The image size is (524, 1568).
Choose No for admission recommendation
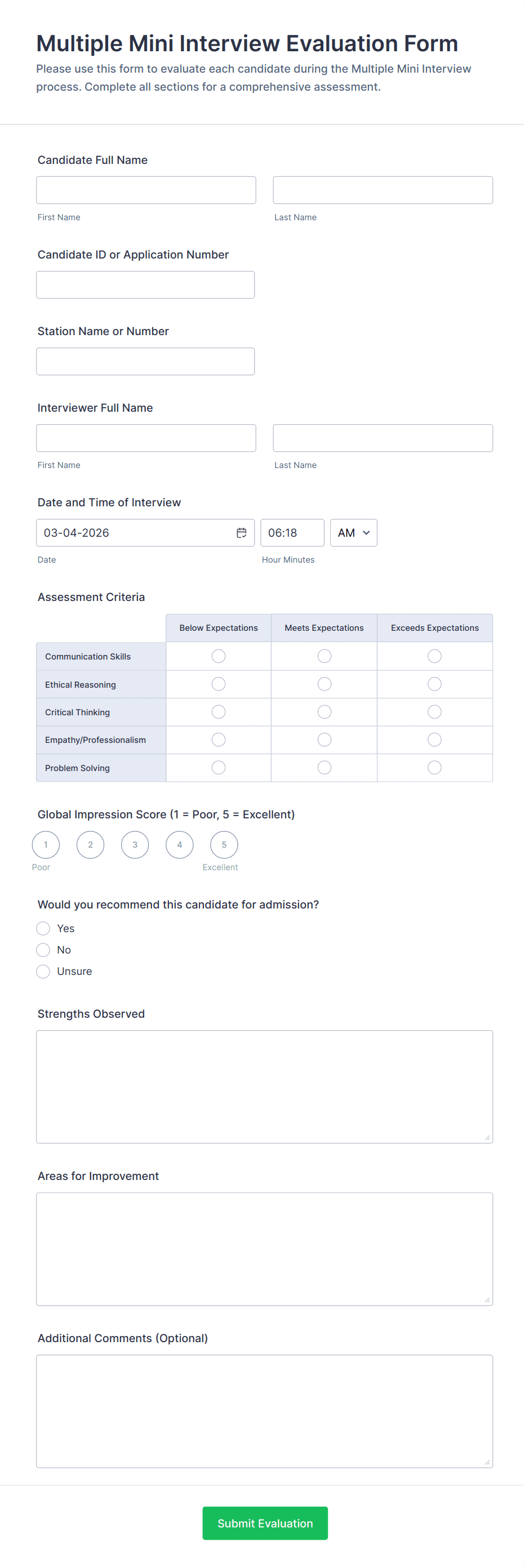coord(43,950)
